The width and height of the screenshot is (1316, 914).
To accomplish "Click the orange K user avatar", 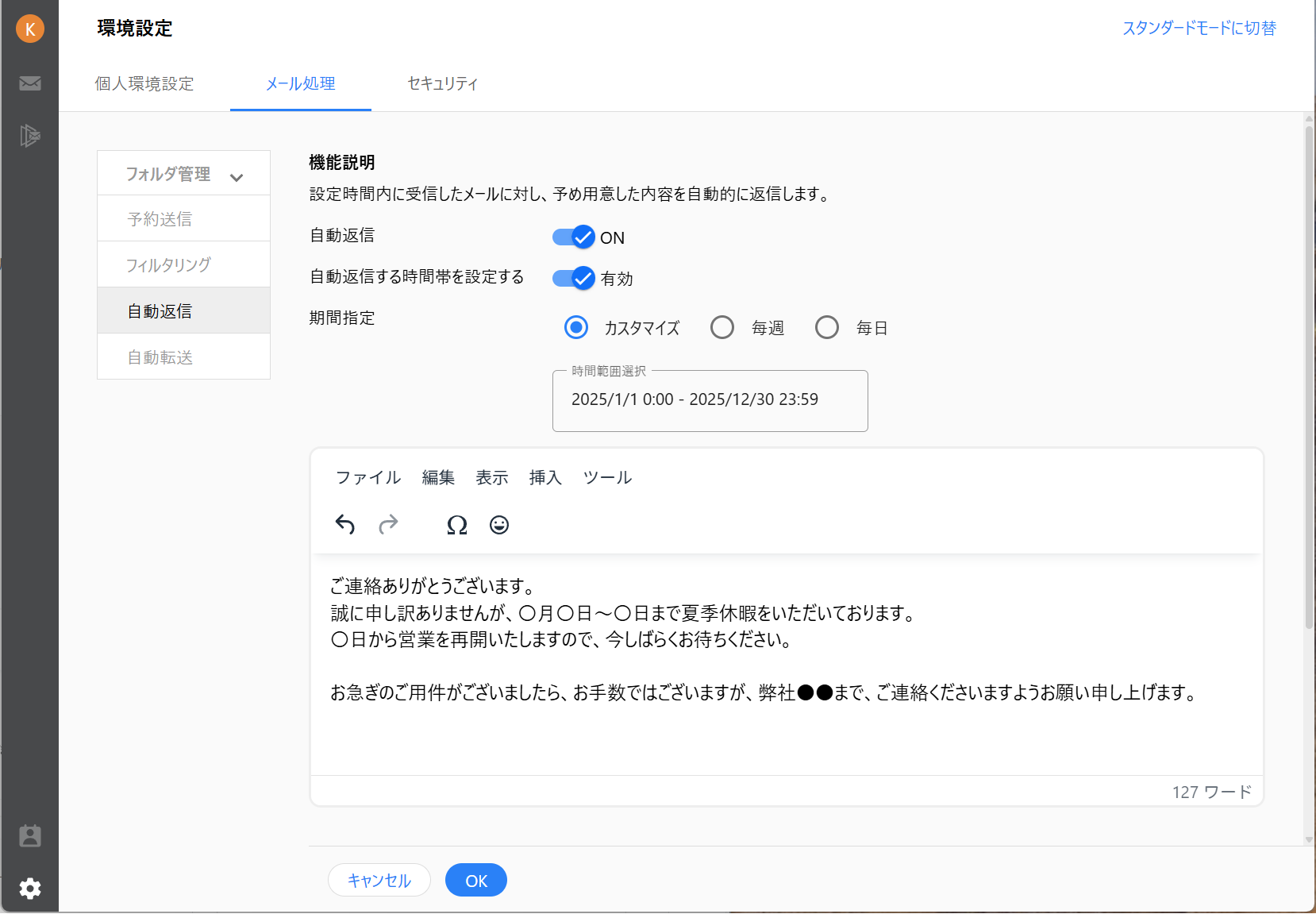I will pyautogui.click(x=30, y=29).
